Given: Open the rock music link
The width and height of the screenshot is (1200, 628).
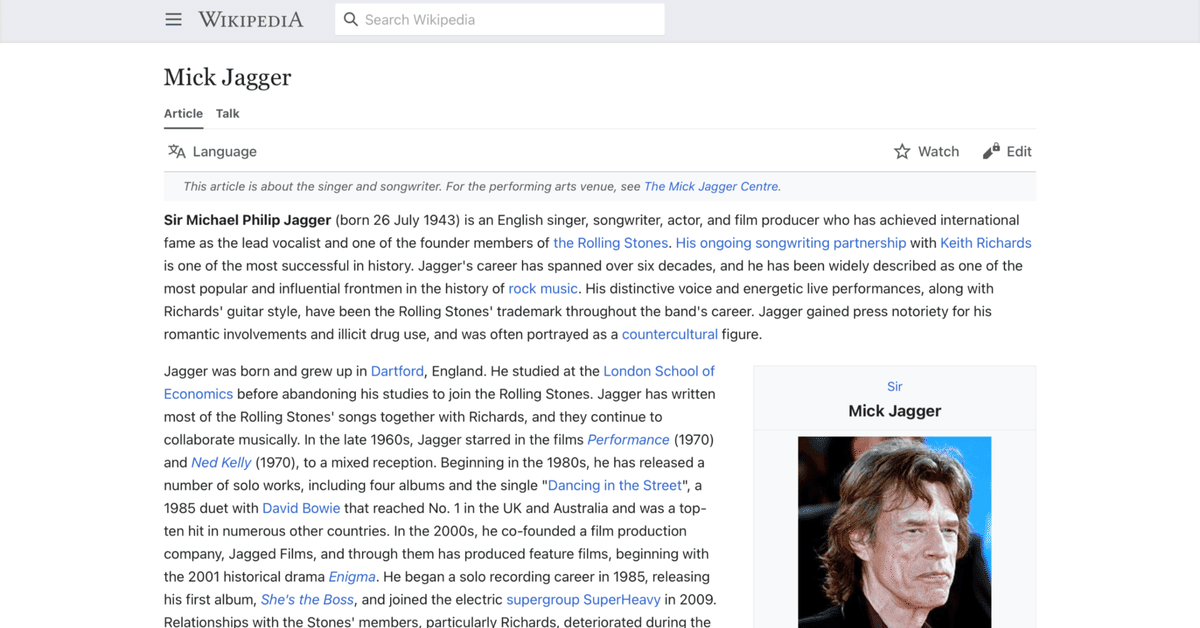Looking at the screenshot, I should tap(543, 289).
